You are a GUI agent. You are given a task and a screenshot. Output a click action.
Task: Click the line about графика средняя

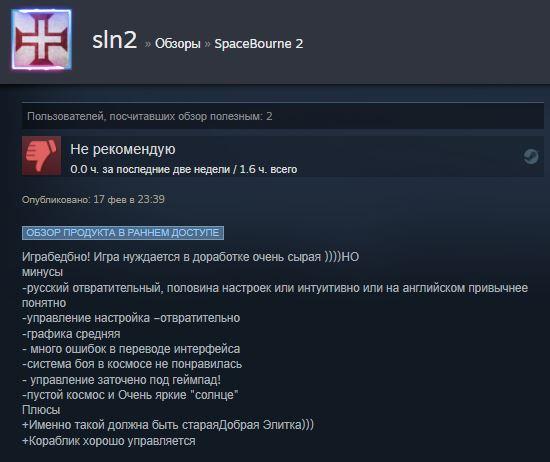(71, 334)
